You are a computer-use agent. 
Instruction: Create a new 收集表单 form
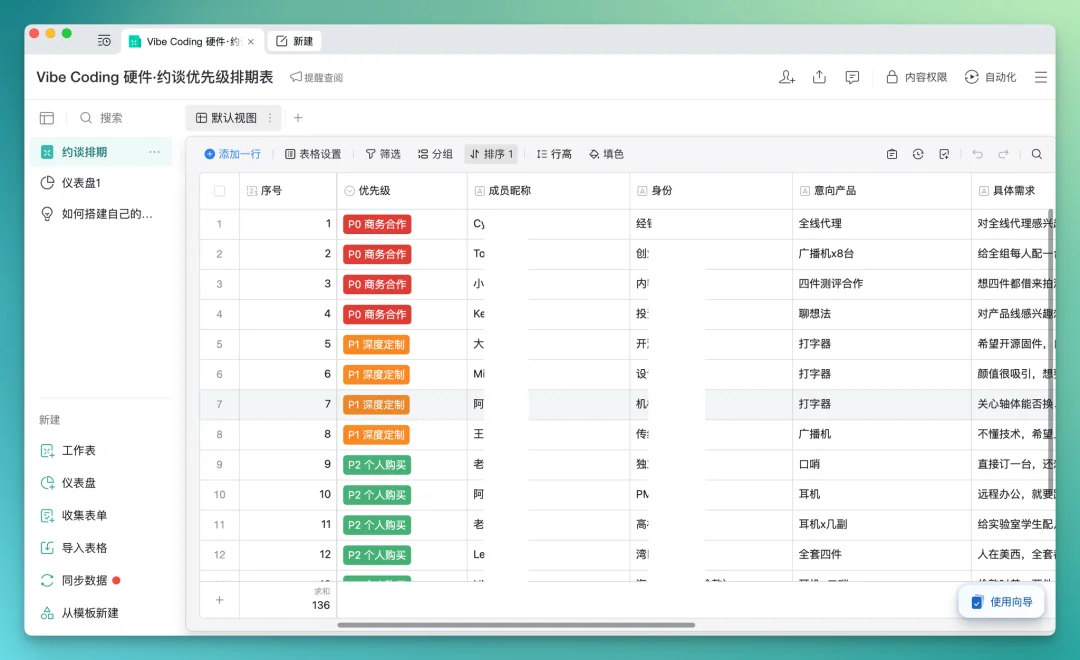click(x=74, y=515)
